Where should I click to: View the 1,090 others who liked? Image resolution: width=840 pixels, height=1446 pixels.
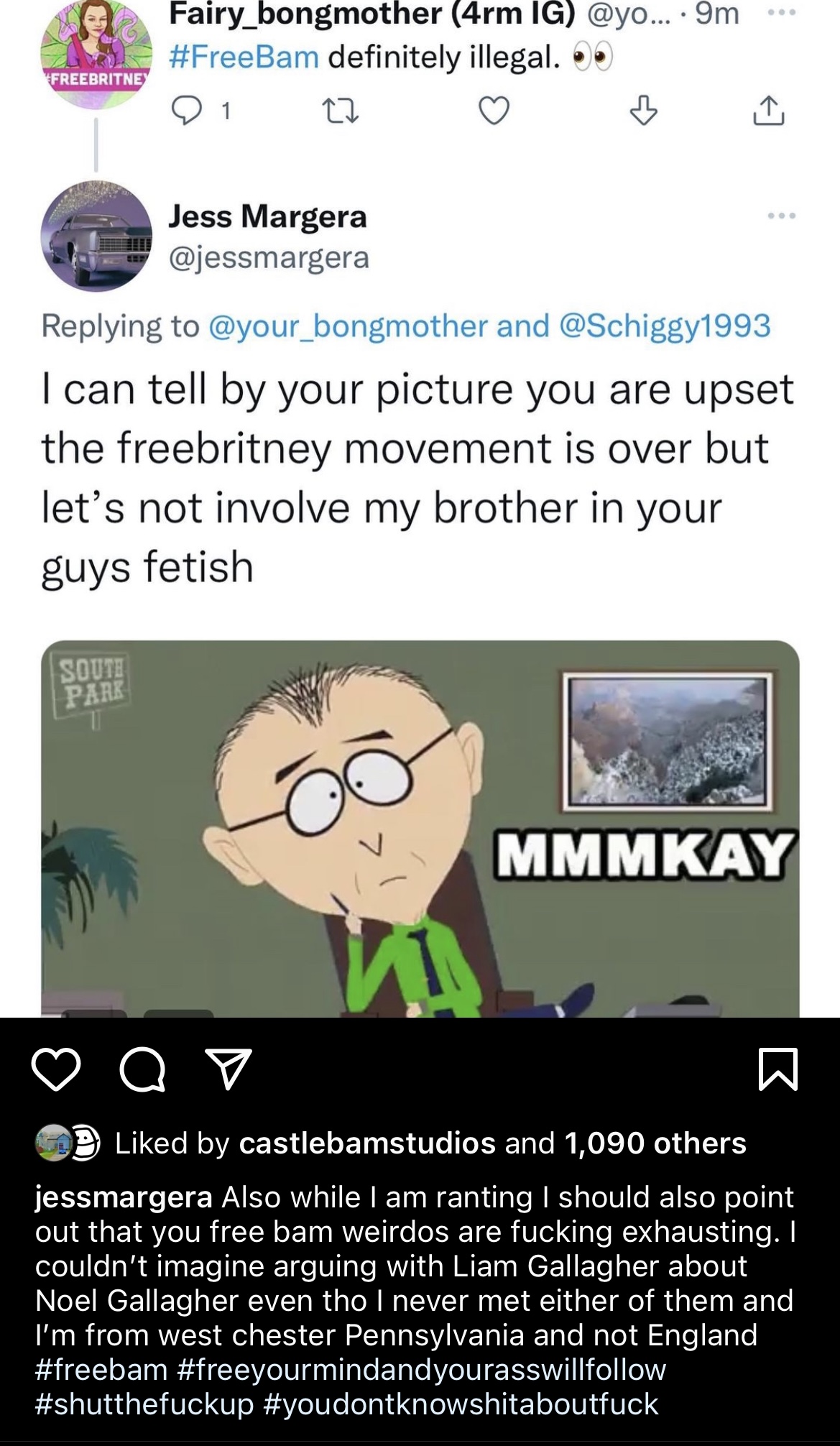pos(655,1143)
